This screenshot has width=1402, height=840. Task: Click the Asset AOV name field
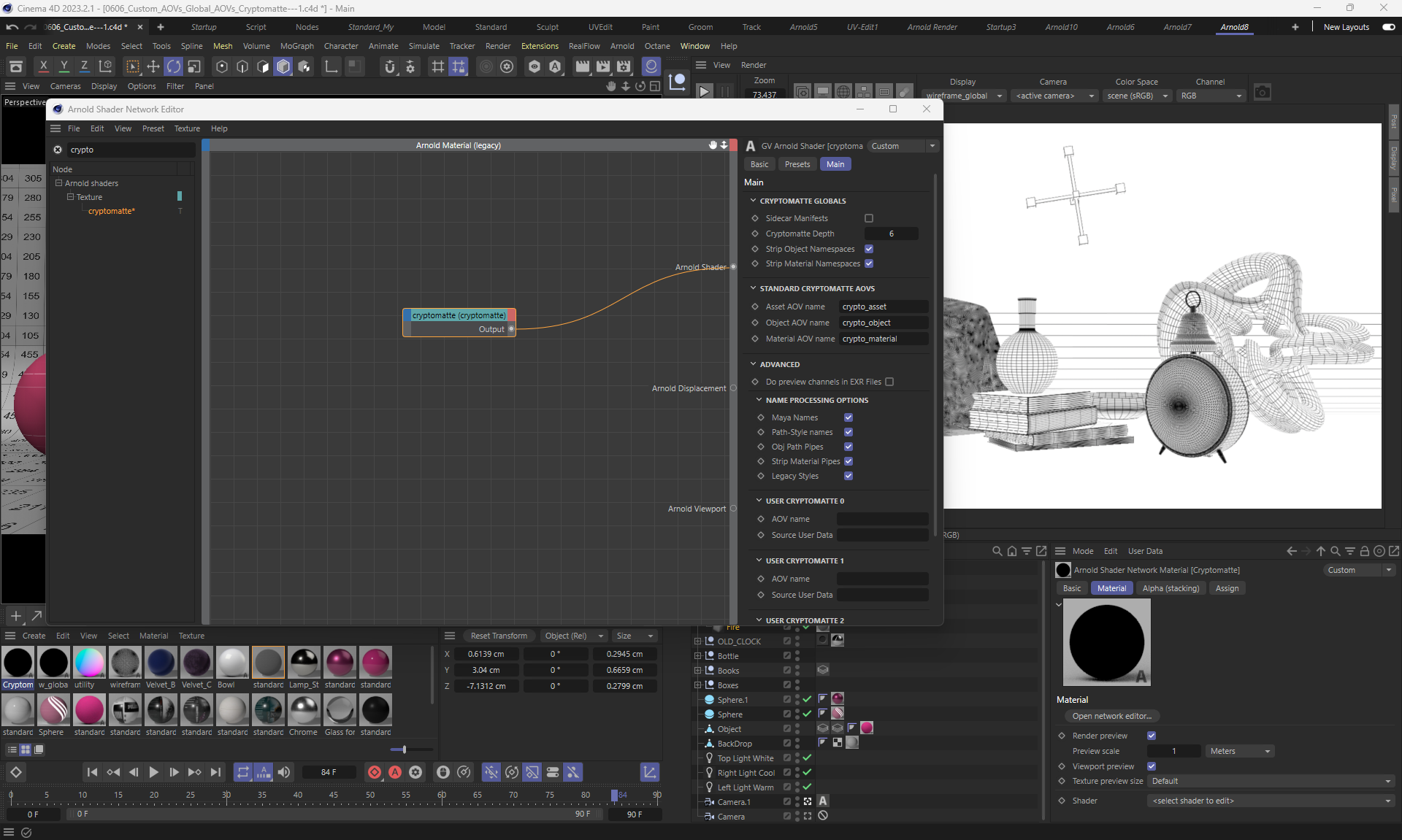point(883,307)
